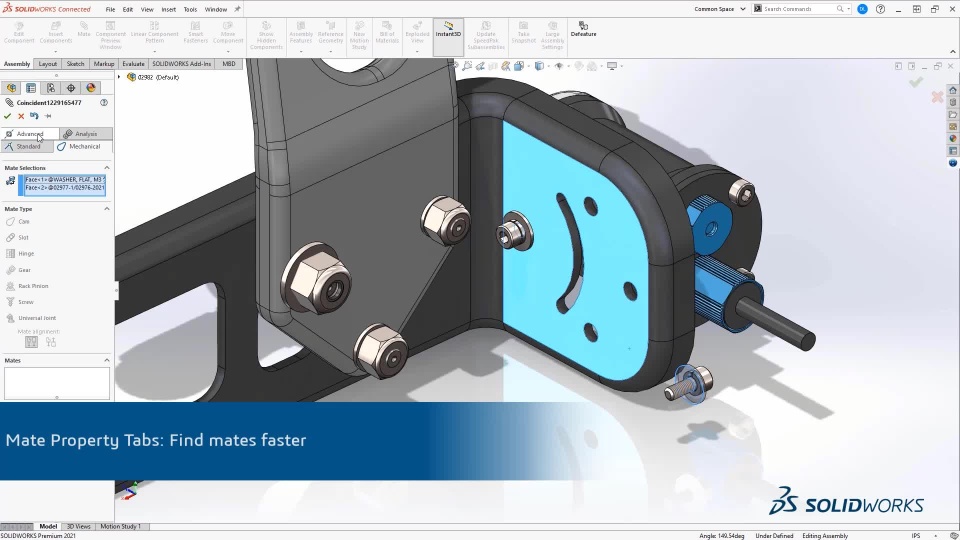Viewport: 960px width, 540px height.
Task: Collapse the Mate Selections section
Action: tap(107, 168)
